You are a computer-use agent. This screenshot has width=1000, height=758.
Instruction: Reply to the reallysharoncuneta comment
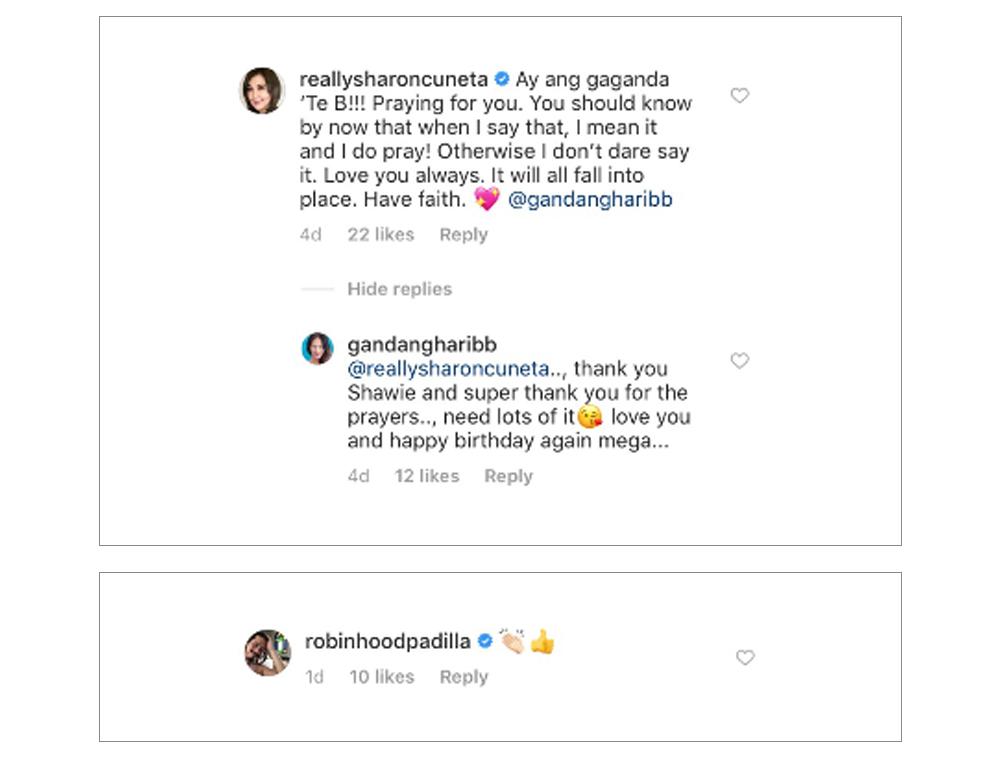click(464, 235)
